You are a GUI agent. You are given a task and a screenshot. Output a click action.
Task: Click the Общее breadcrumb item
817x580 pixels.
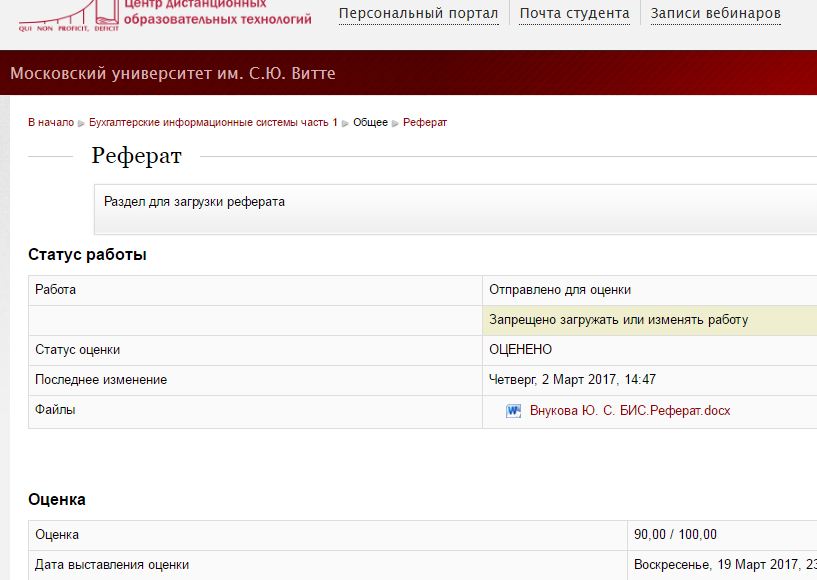point(370,122)
